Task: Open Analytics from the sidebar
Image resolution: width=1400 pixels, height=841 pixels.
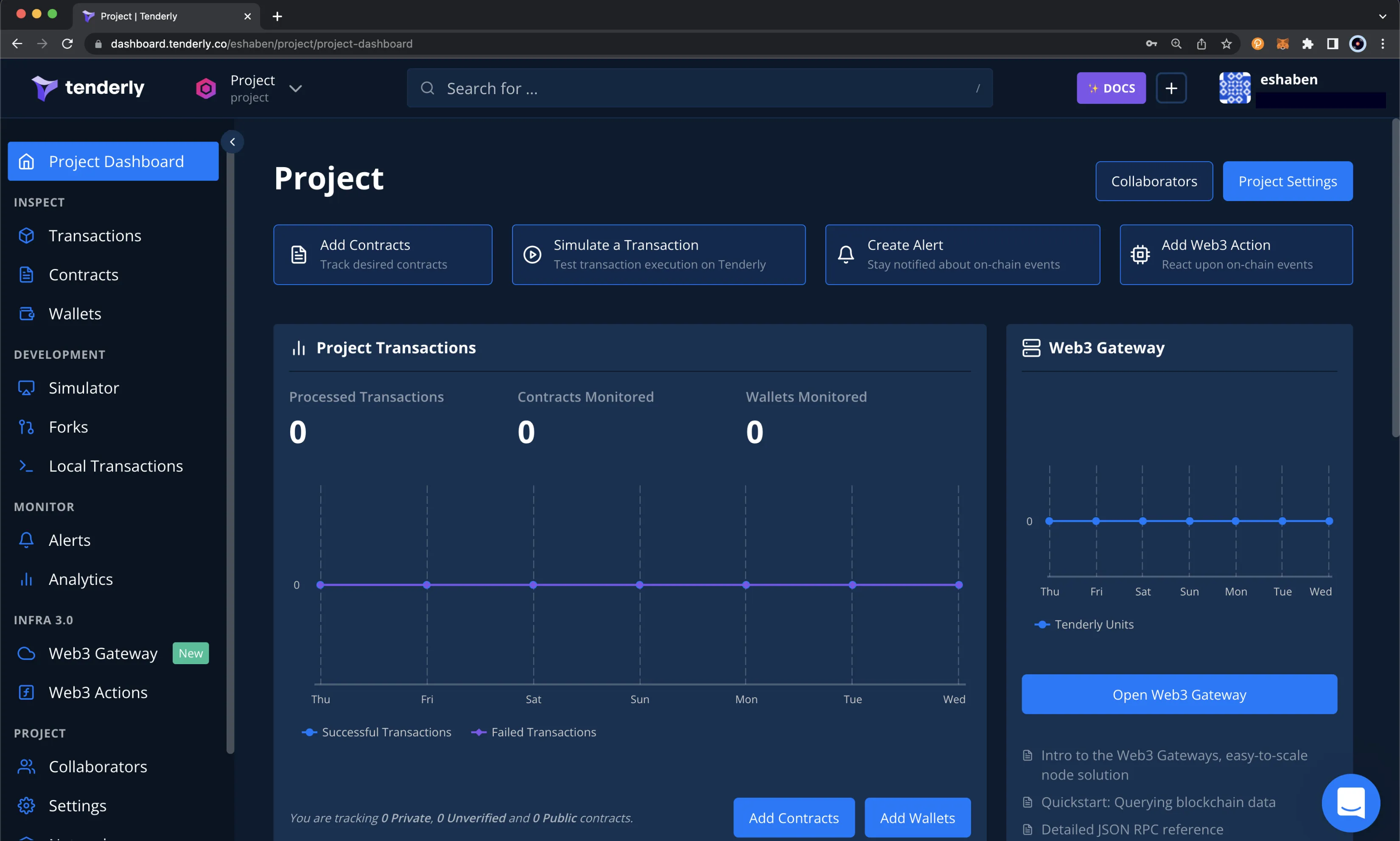Action: [81, 579]
